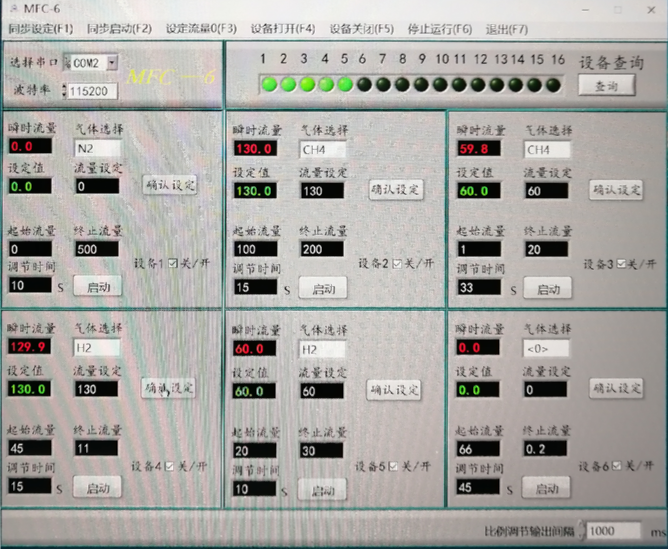Open device 4's H2 gas selection box
Screen dimensions: 668x549
[96, 348]
